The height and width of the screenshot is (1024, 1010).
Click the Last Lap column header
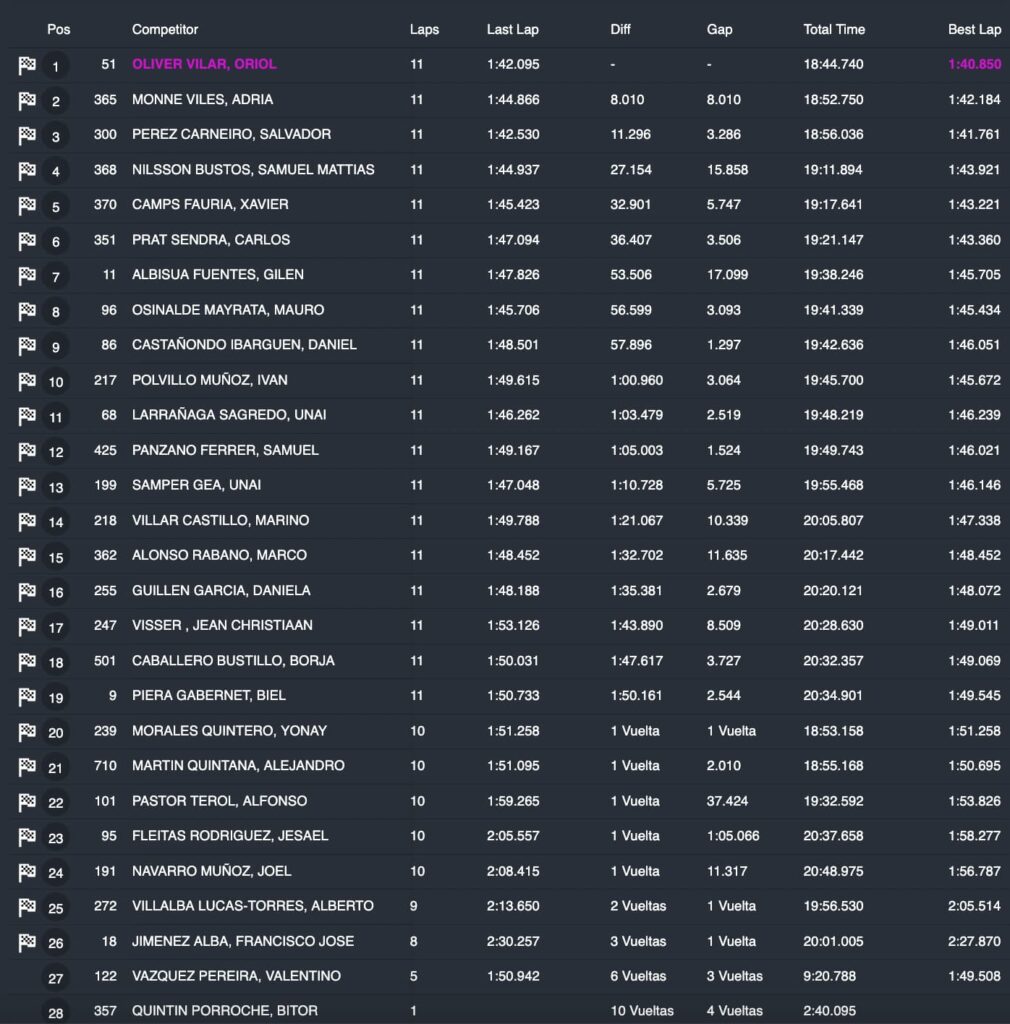[512, 29]
